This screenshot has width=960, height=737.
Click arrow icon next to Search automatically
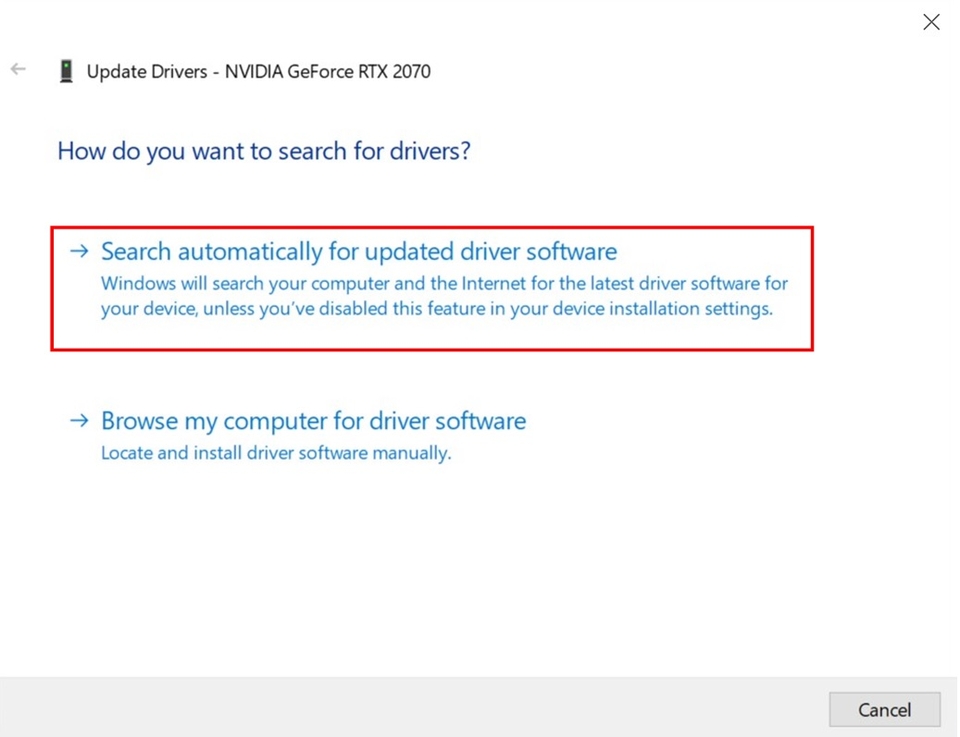coord(79,251)
